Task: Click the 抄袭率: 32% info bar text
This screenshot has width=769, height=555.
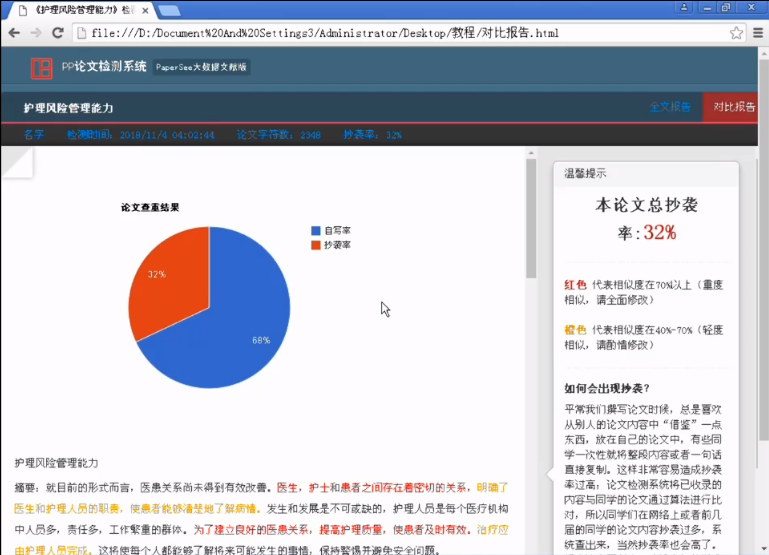Action: tap(372, 135)
